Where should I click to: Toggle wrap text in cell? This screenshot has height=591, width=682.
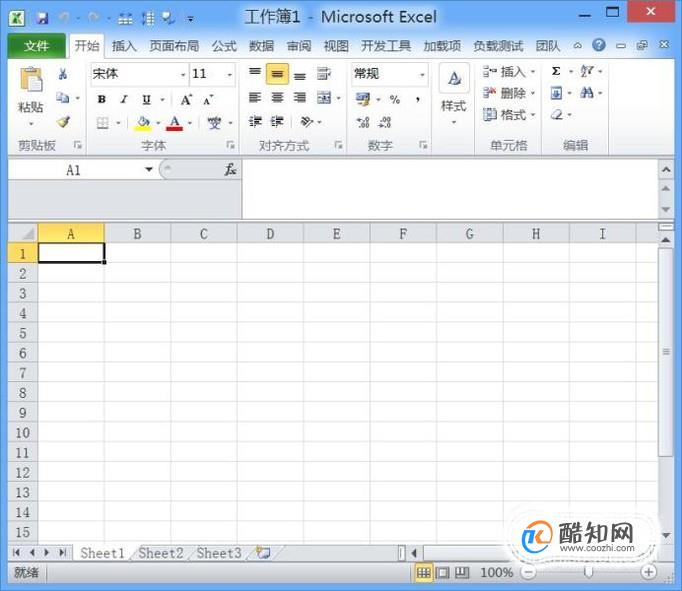tap(324, 74)
